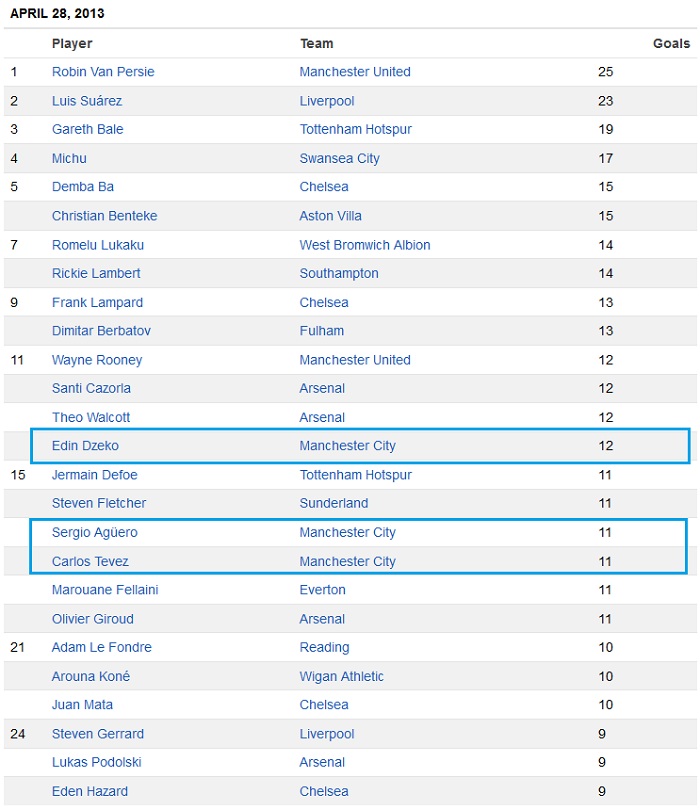Open Rickie Lambert's profile link
Screen dimensions: 700x810
pos(96,273)
